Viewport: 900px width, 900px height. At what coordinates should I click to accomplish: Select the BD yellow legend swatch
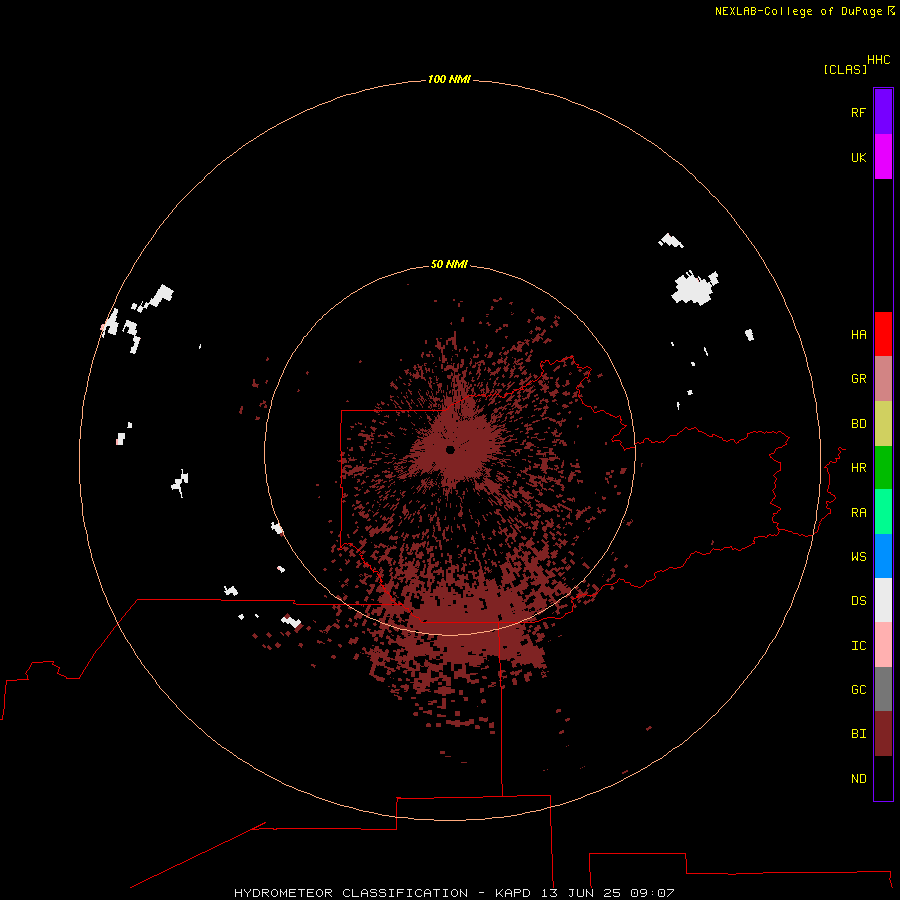point(883,424)
